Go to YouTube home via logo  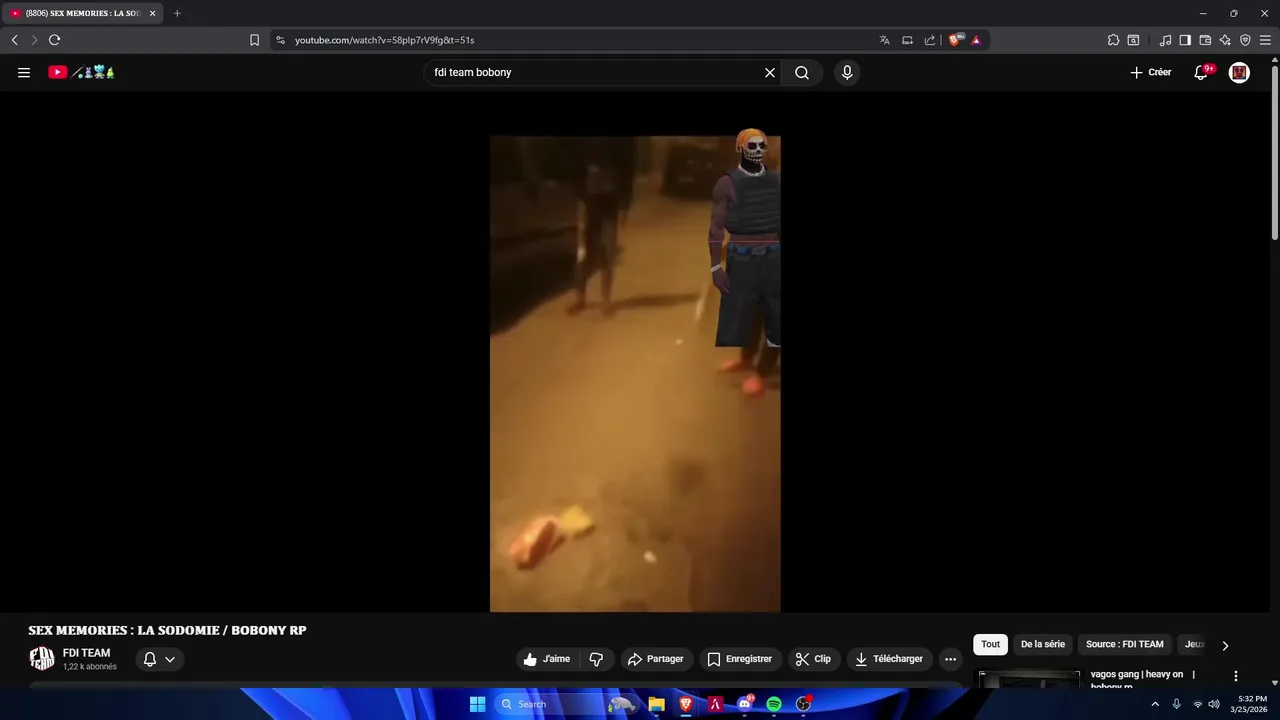pos(81,72)
